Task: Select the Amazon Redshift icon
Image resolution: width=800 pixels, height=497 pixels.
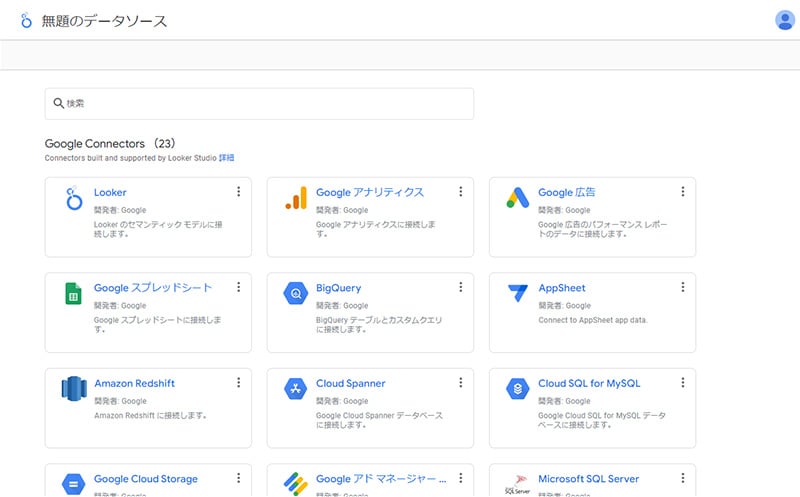Action: coord(74,389)
